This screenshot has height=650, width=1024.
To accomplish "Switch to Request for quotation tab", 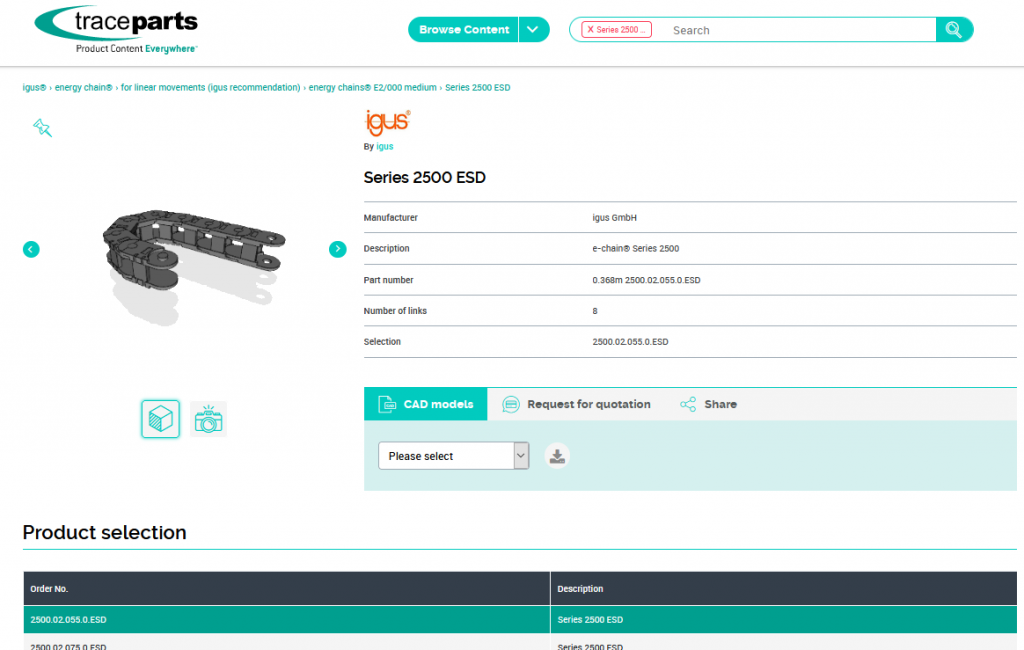I will (576, 404).
